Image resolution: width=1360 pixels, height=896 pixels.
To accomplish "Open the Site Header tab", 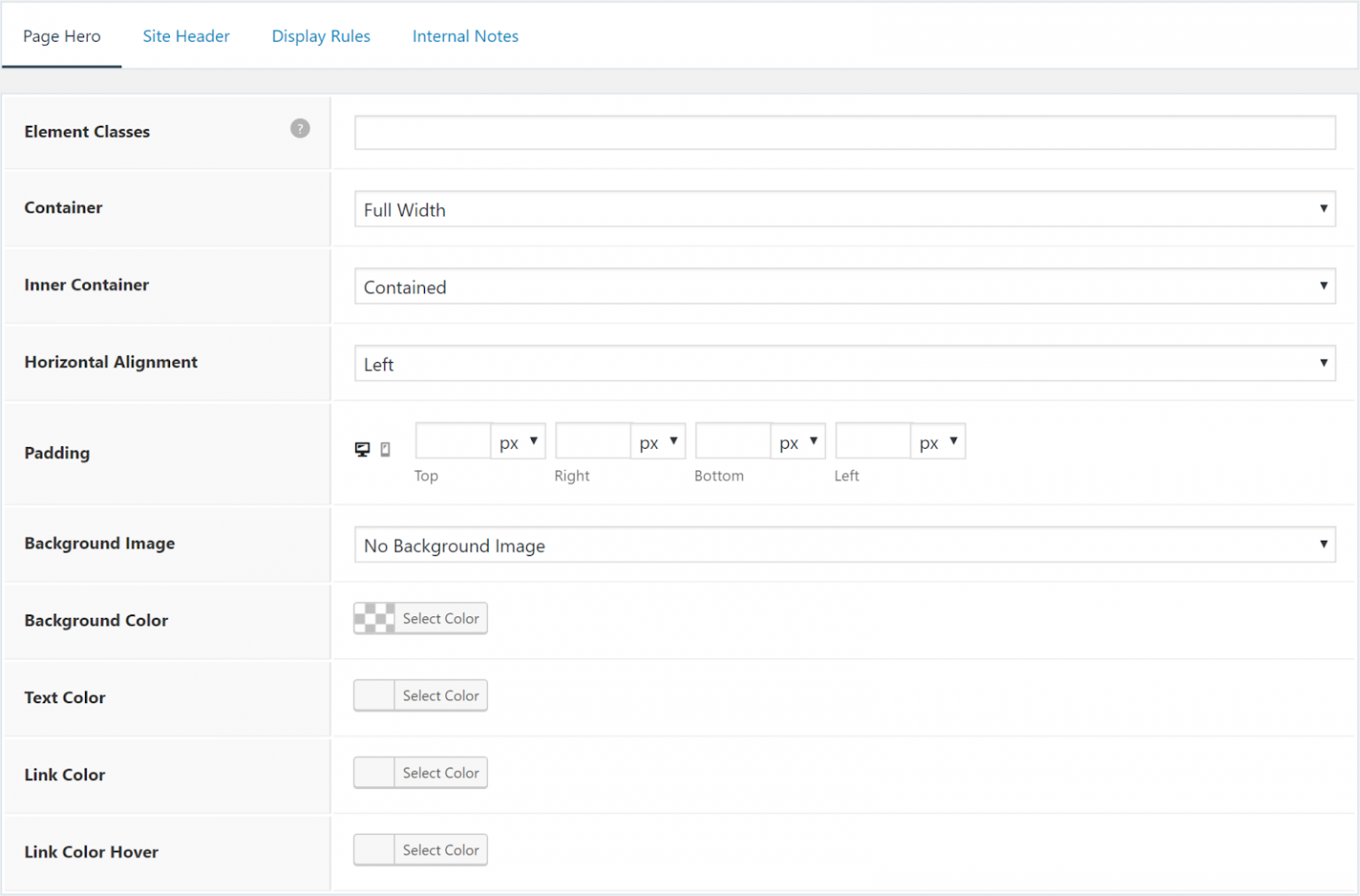I will pyautogui.click(x=186, y=36).
